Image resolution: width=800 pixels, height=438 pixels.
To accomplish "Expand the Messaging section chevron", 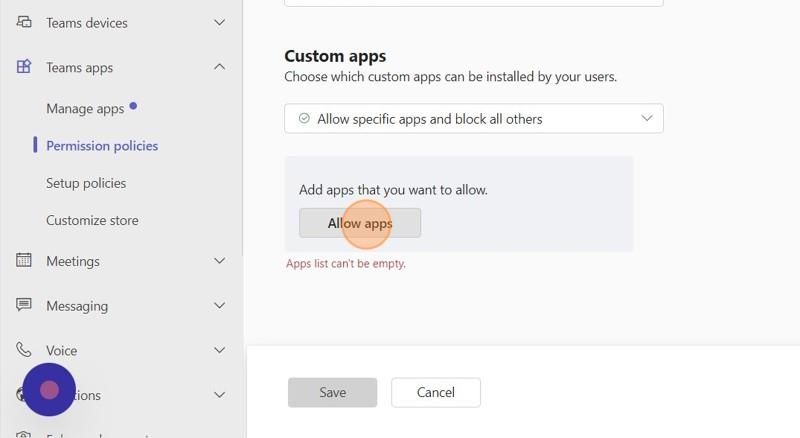I will pyautogui.click(x=219, y=305).
